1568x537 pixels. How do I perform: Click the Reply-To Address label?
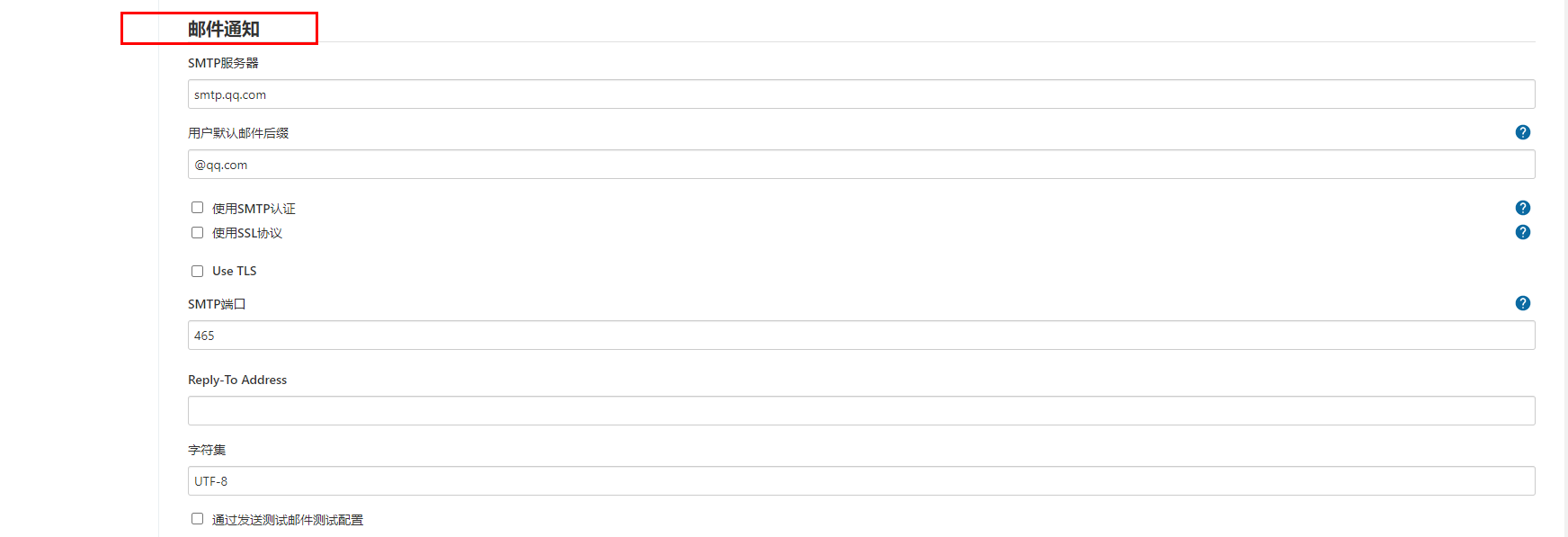(x=237, y=380)
